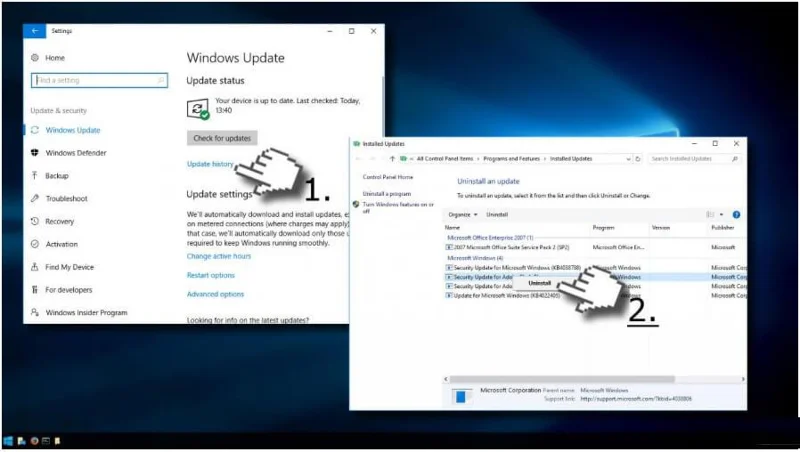This screenshot has height=452, width=800.
Task: Collapse the Microsoft Windows (4) group
Action: coord(475,258)
